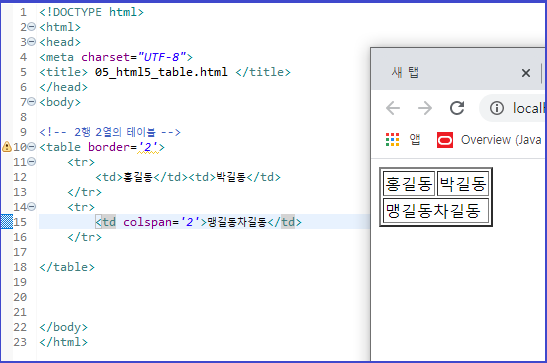Collapse the tr fold on line 14
Screen dimensions: 547x363
point(31,206)
